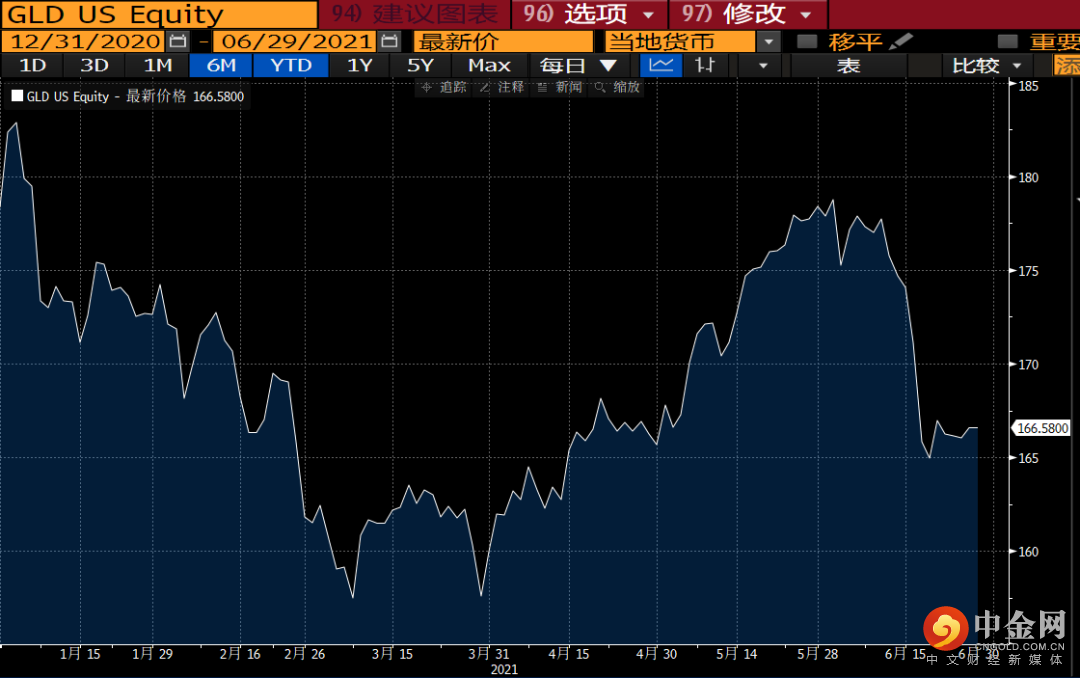Toggle the 重要 events checkbox

(x=1008, y=41)
